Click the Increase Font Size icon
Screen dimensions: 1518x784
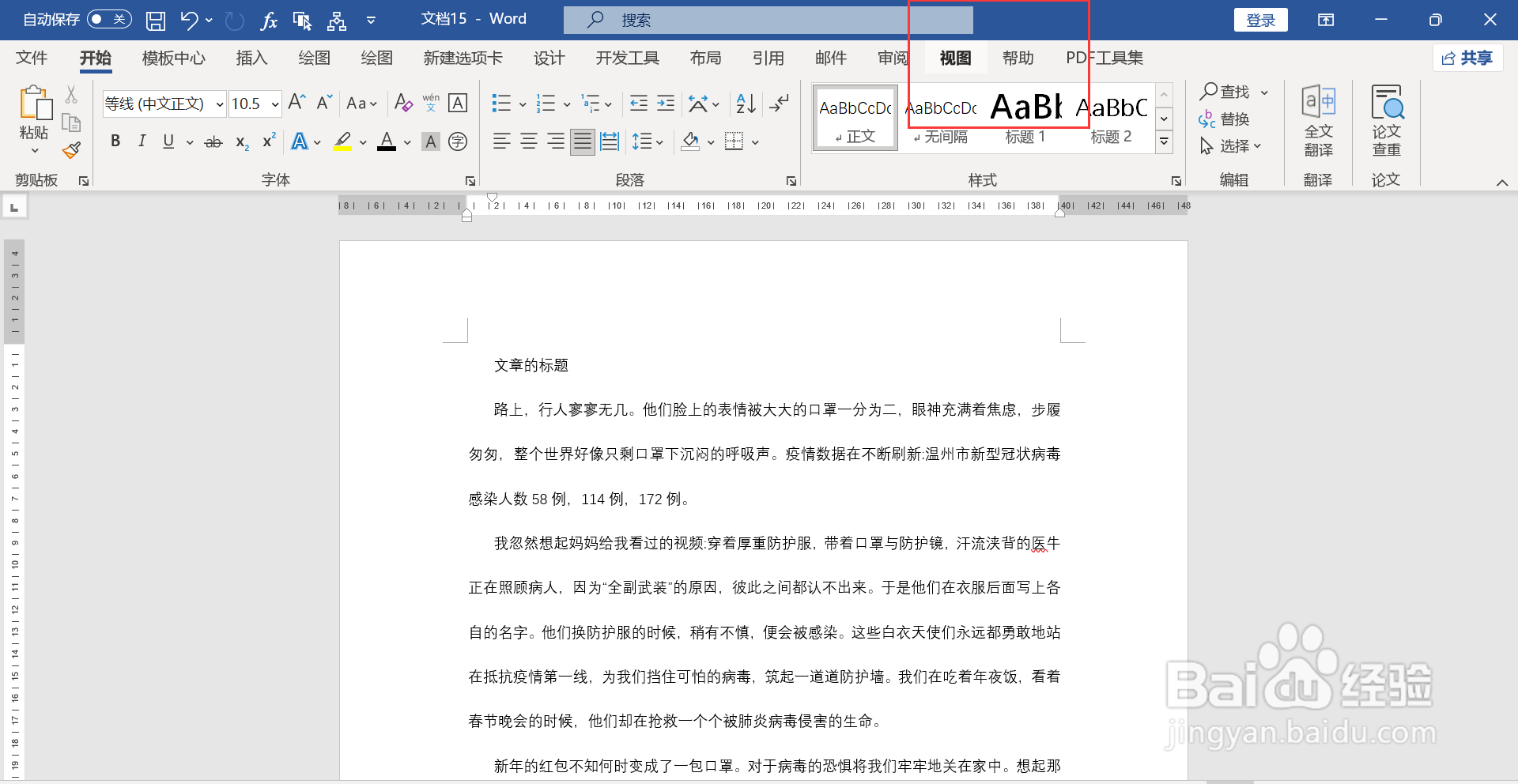coord(297,103)
